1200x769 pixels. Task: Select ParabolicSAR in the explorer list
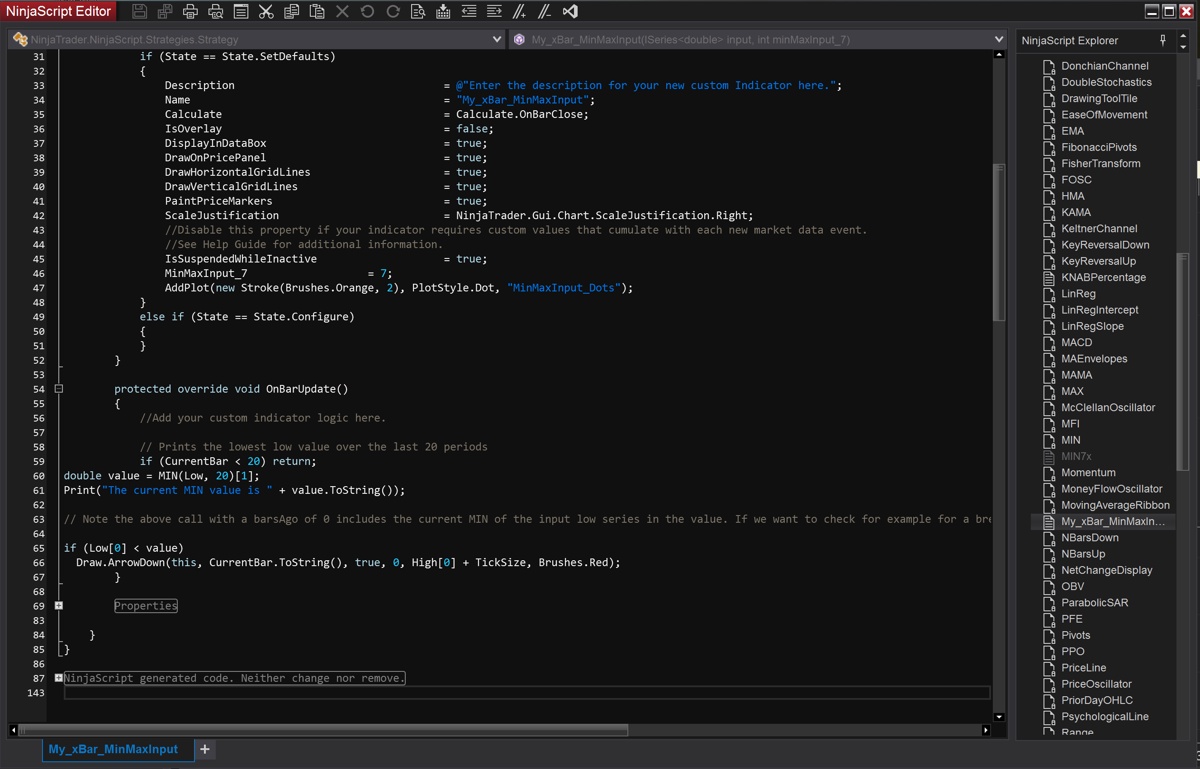click(x=1094, y=603)
